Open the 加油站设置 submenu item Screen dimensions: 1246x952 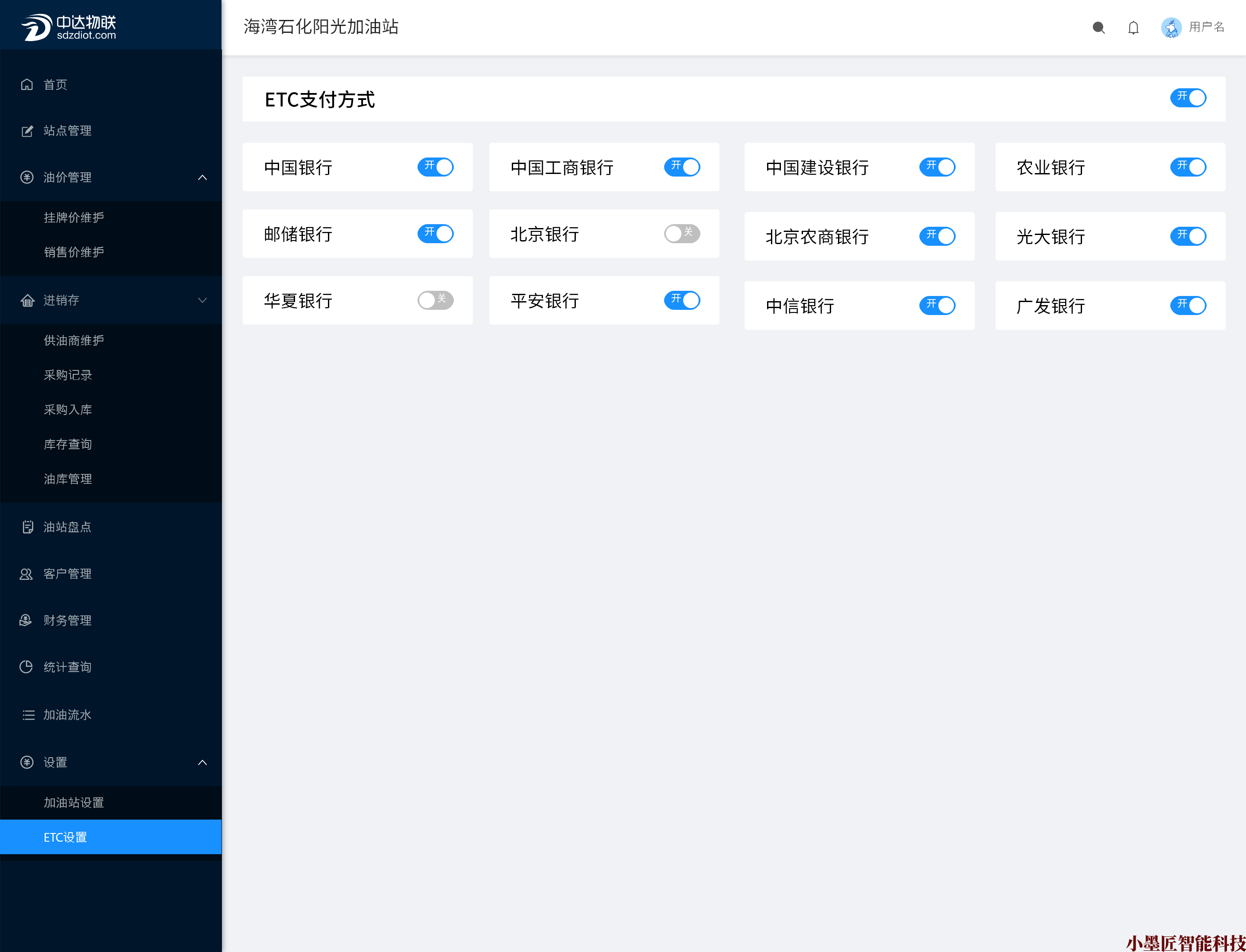[x=74, y=802]
